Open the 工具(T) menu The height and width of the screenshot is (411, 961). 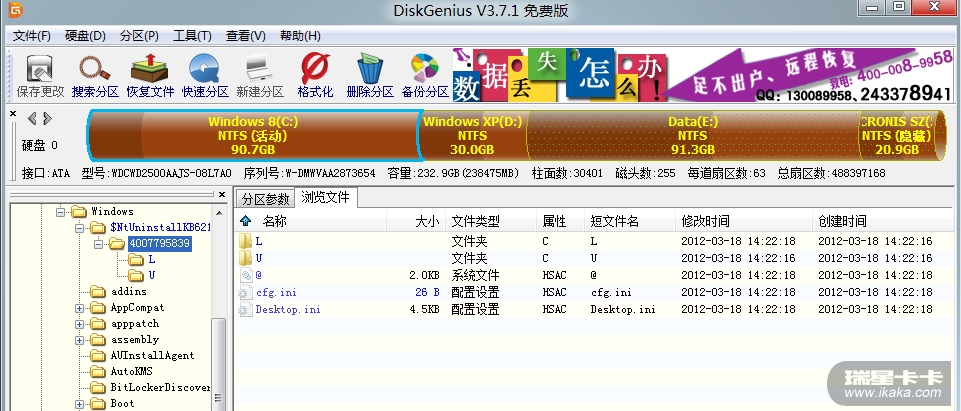[192, 36]
